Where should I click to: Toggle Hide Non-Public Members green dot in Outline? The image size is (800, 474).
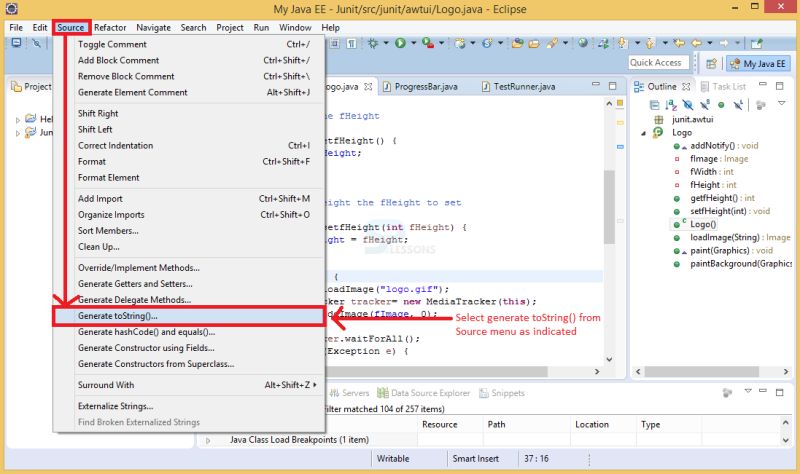721,105
